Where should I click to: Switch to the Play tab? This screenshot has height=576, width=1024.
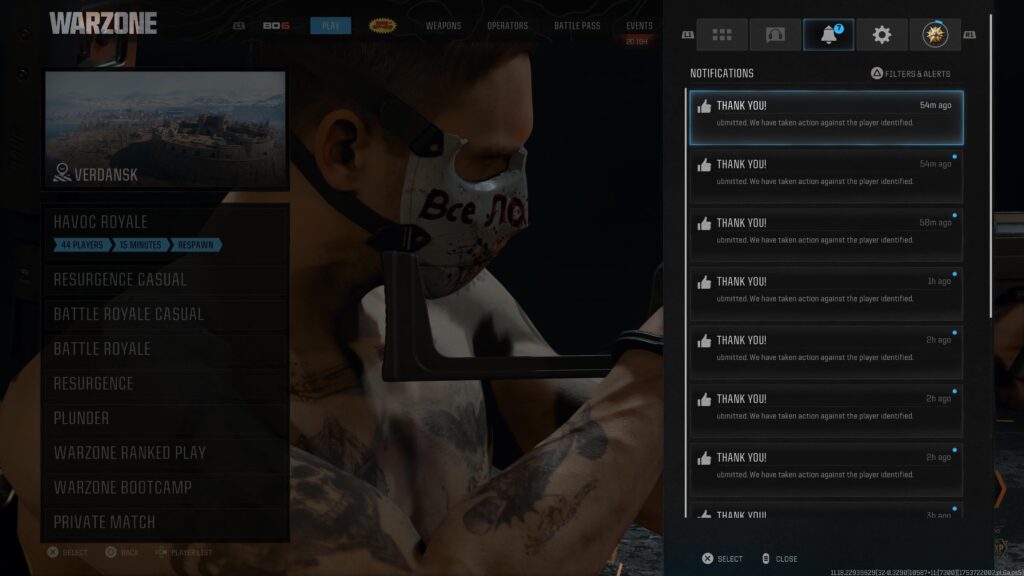[x=330, y=25]
